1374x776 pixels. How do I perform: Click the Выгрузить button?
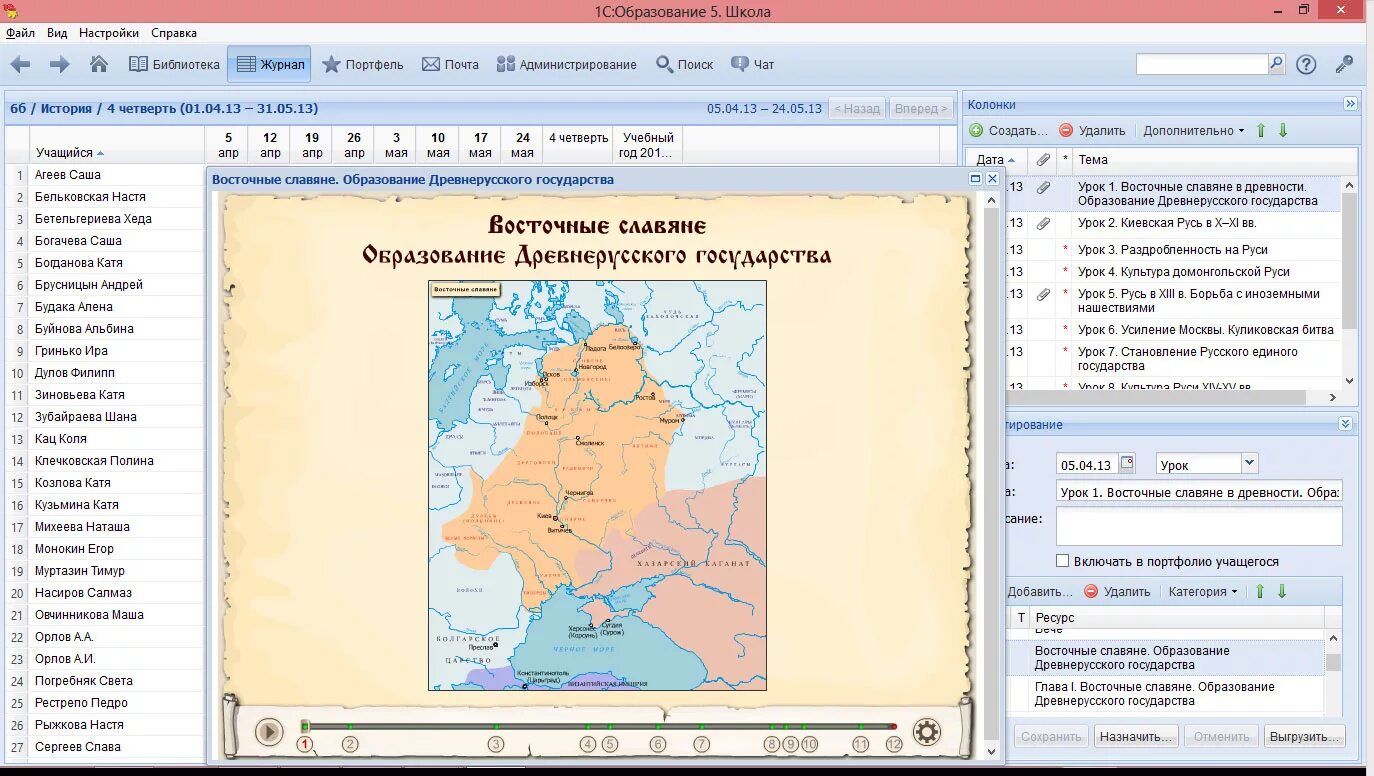(1304, 736)
